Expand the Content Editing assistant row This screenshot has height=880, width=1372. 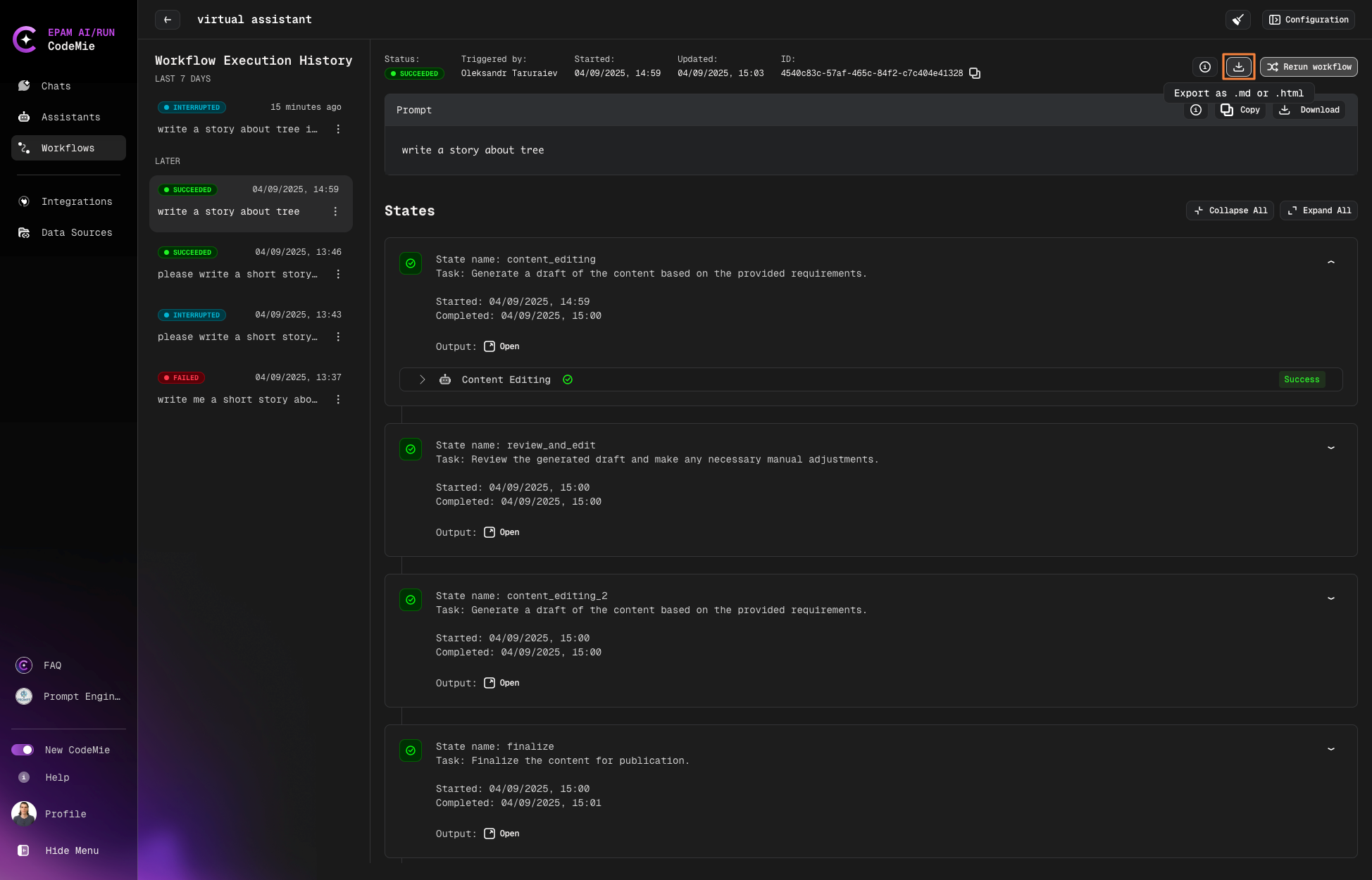pyautogui.click(x=423, y=379)
